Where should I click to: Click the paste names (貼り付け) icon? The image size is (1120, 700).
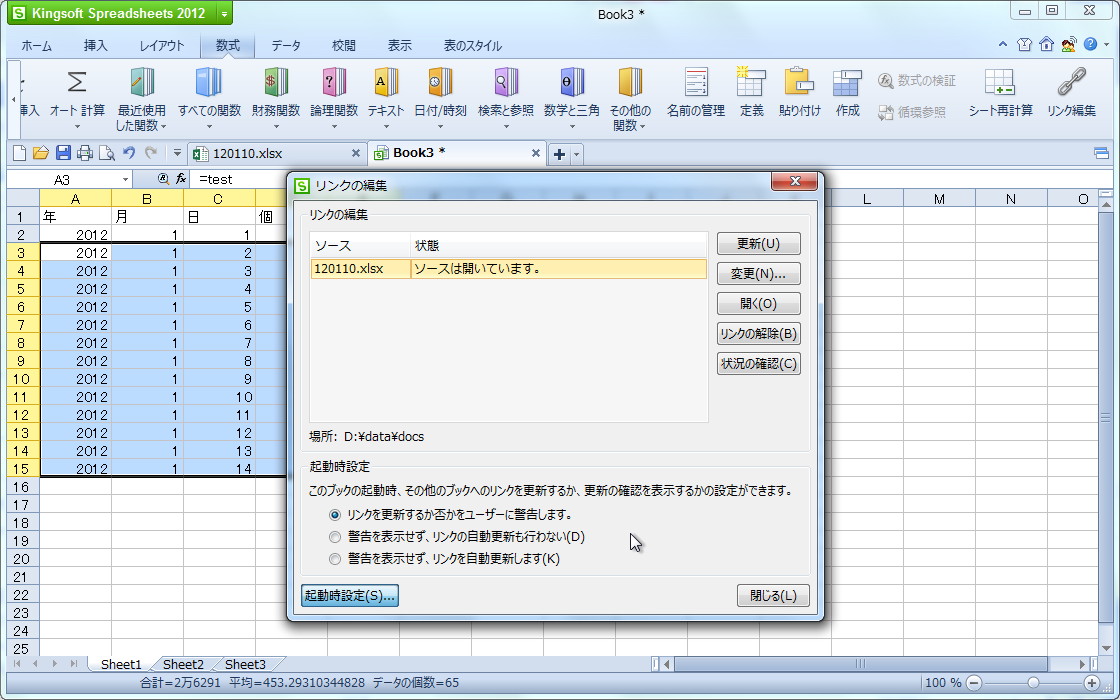point(799,83)
